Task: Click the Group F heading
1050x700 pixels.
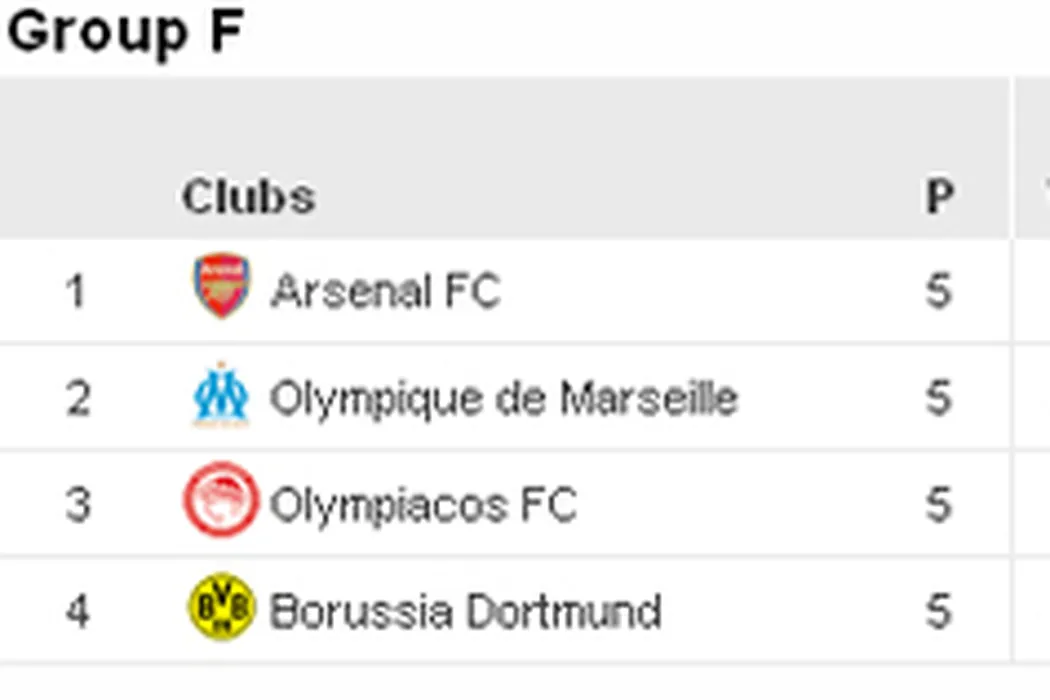Action: 126,32
